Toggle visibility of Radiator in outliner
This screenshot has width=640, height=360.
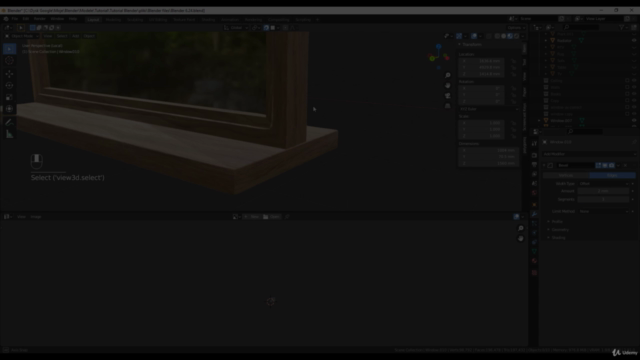point(634,41)
